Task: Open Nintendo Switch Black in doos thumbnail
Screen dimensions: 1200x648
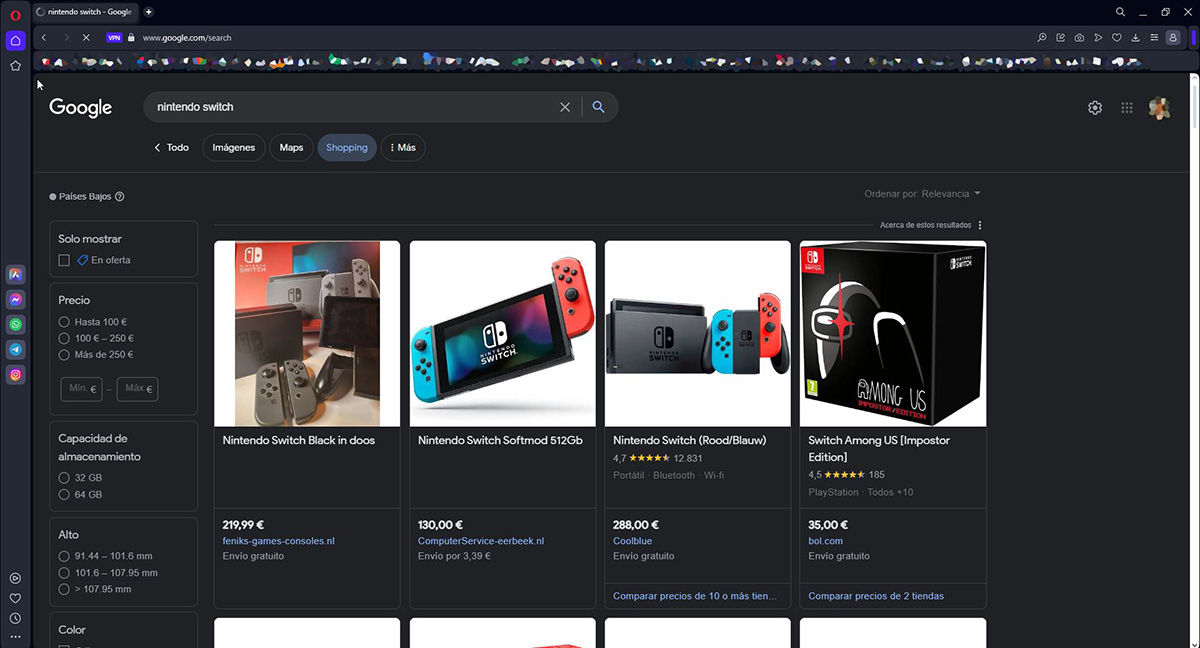Action: coord(307,334)
